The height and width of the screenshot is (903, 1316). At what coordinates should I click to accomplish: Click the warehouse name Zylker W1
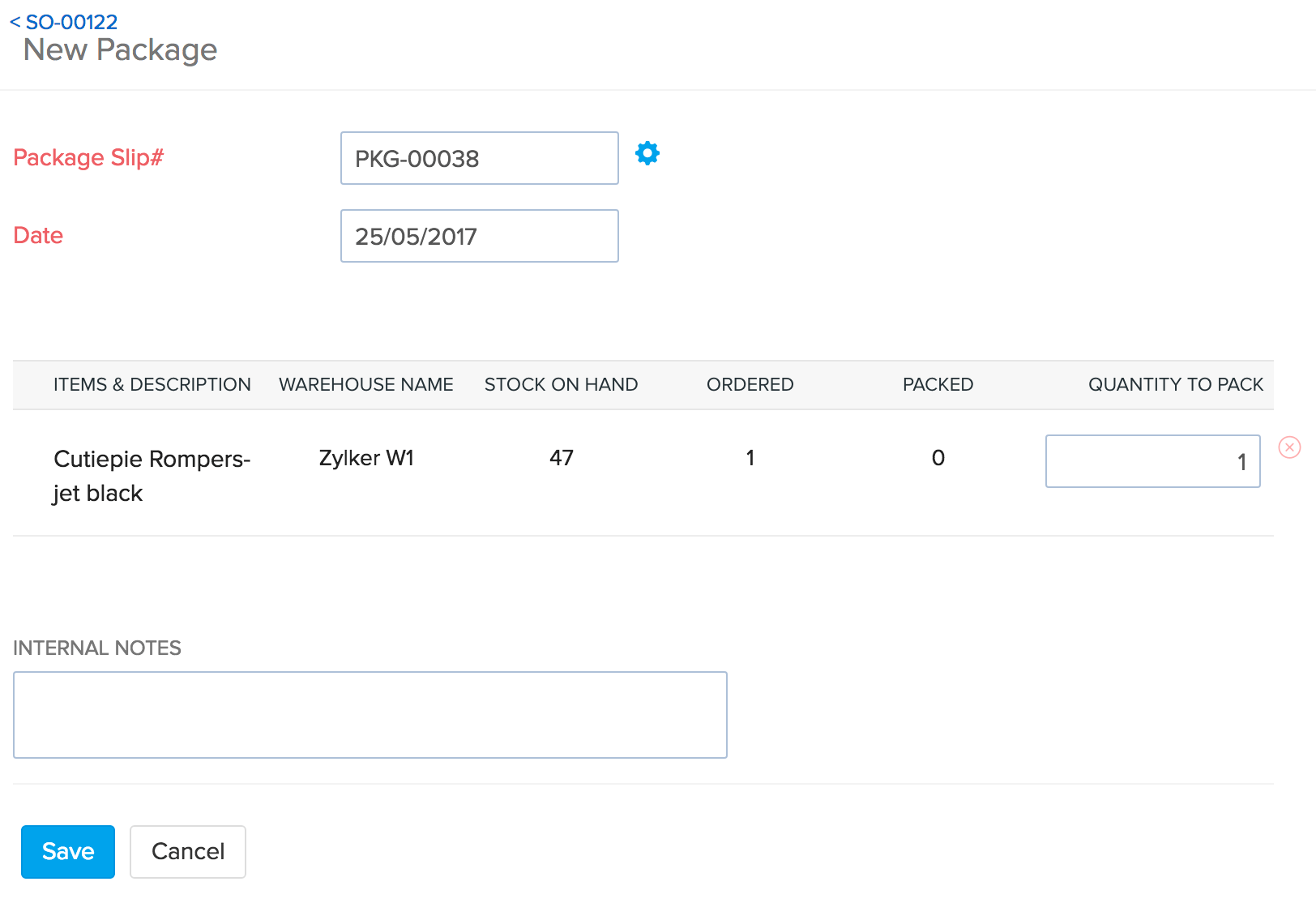[x=365, y=458]
